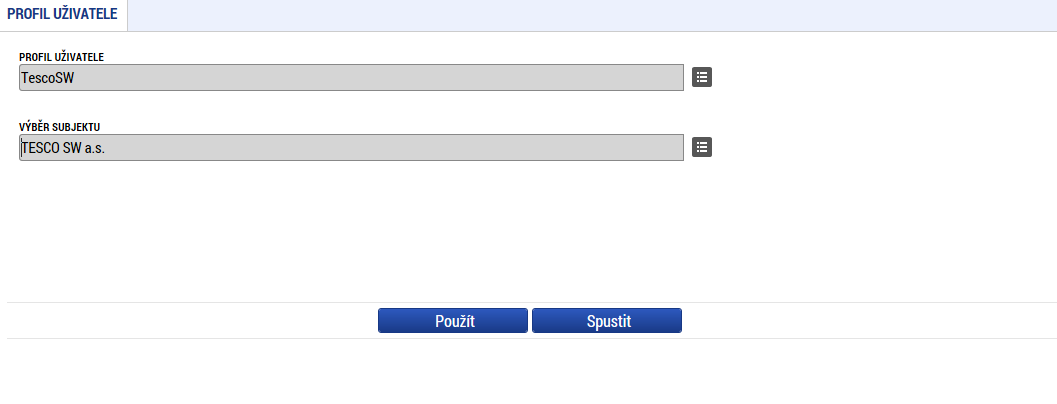Open the list icon beside TescoSW field
Viewport: 1057px width, 404px height.
point(702,78)
